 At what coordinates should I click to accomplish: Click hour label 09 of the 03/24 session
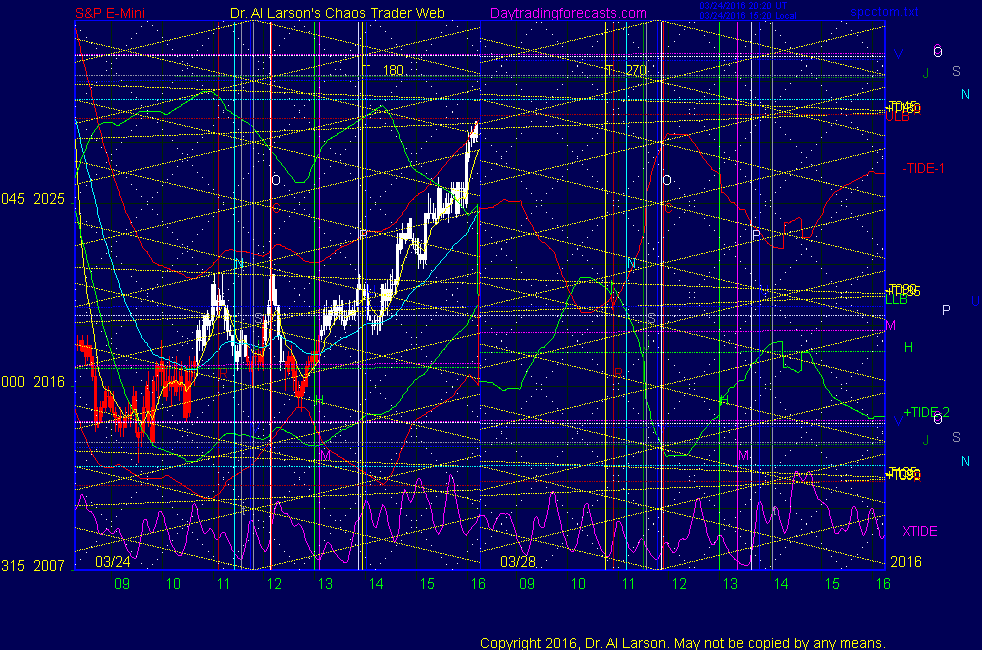click(x=122, y=584)
